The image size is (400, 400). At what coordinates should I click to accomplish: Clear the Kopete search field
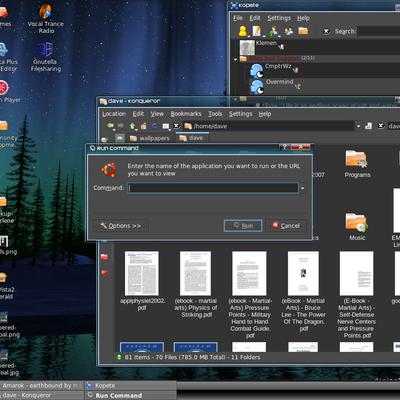tap(326, 31)
